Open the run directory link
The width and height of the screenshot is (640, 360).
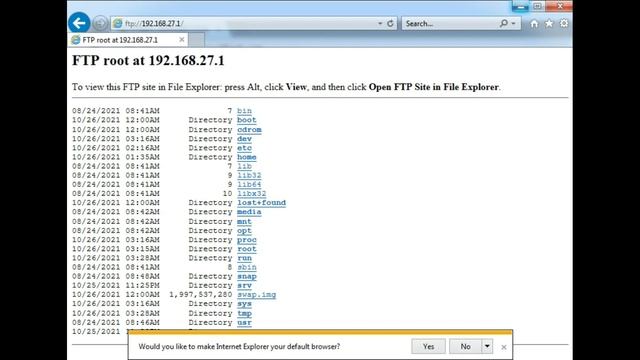244,258
